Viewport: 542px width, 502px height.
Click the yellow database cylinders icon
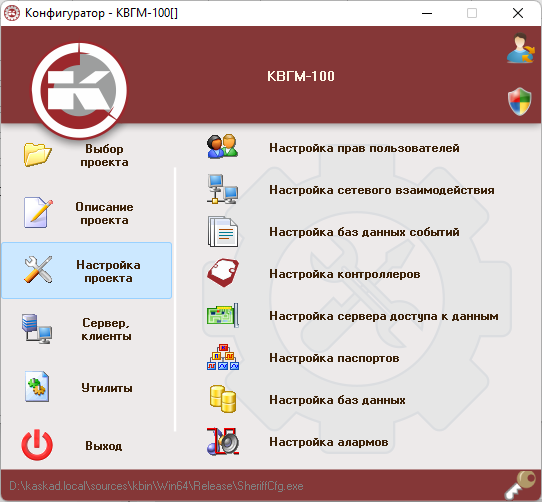pos(223,399)
